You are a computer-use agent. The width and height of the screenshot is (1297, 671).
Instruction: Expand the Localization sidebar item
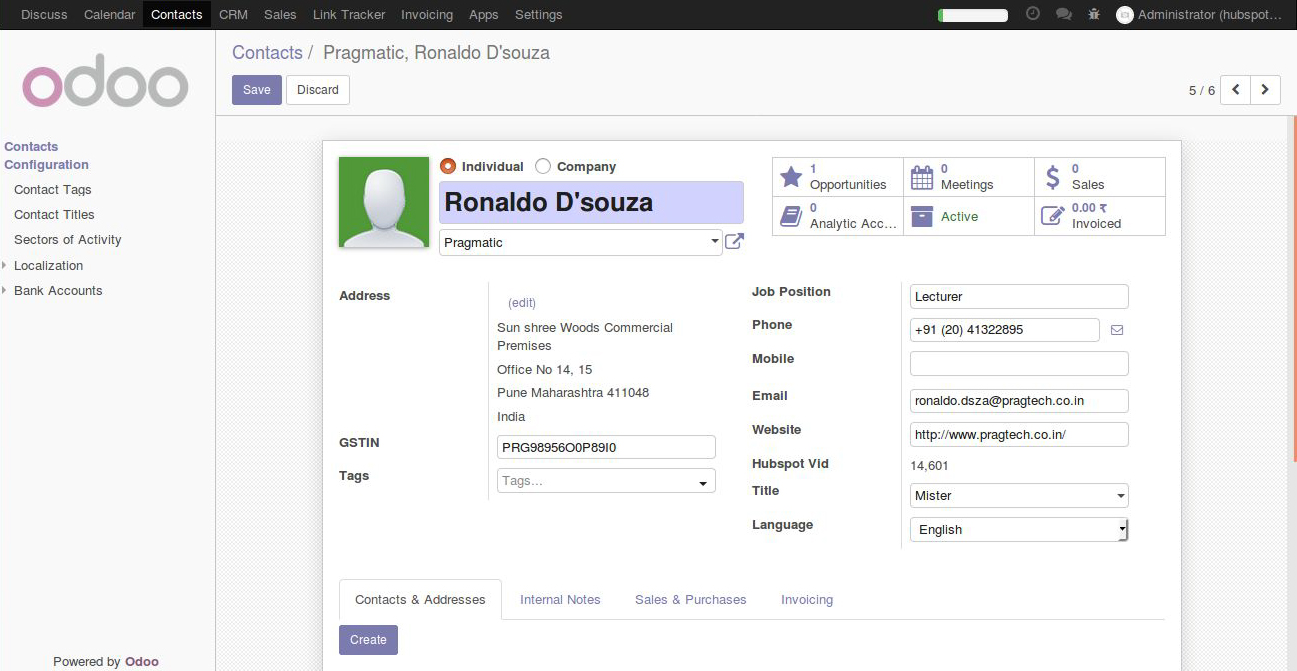pos(48,265)
